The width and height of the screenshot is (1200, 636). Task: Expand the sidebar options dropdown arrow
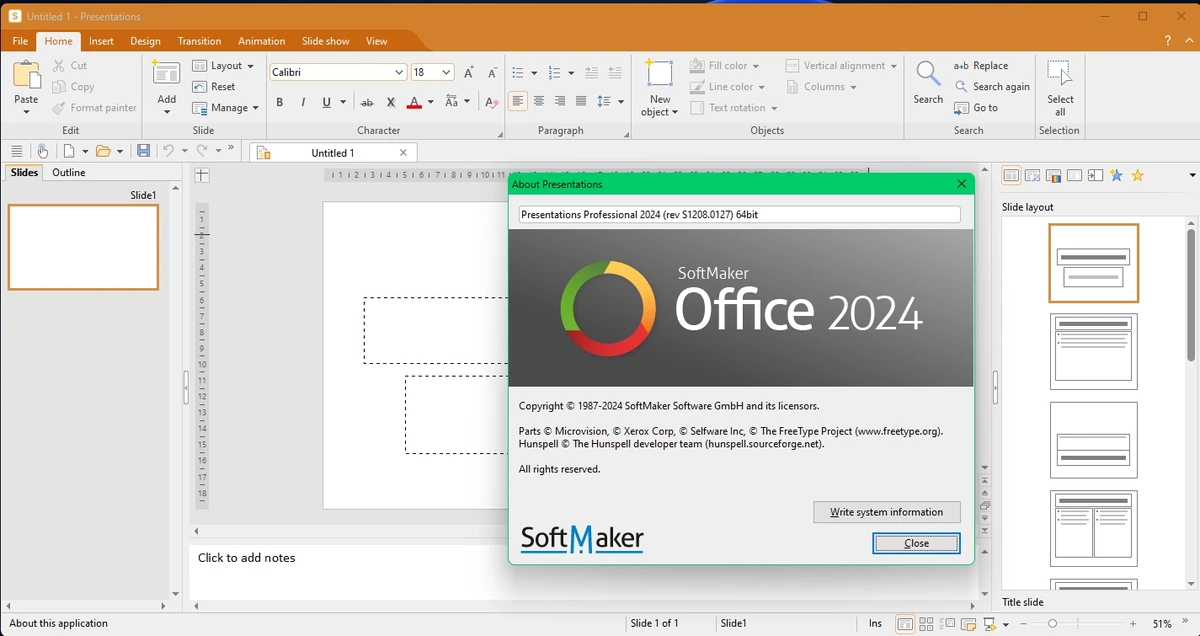tap(1192, 175)
